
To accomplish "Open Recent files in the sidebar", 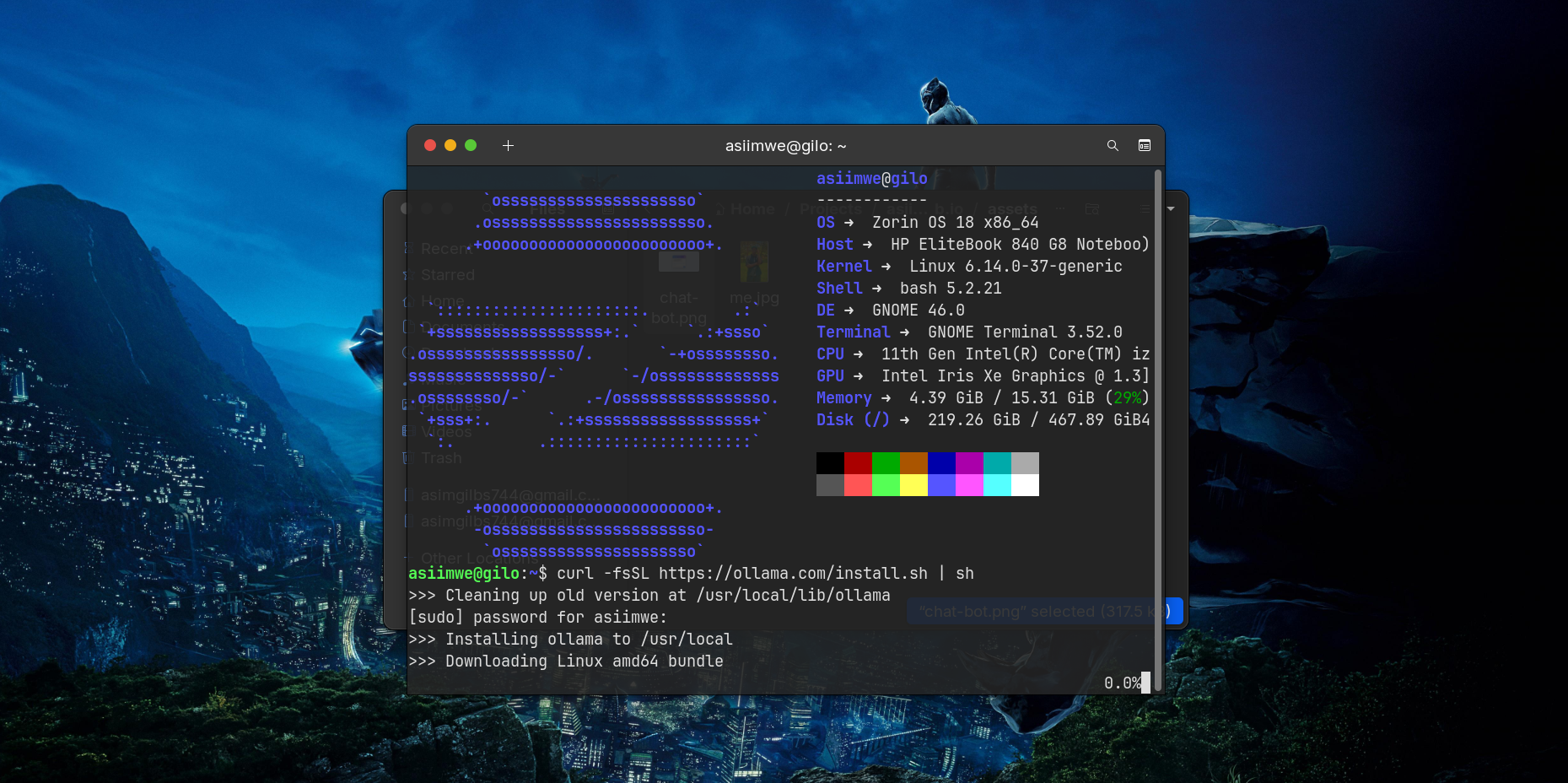I will click(447, 248).
